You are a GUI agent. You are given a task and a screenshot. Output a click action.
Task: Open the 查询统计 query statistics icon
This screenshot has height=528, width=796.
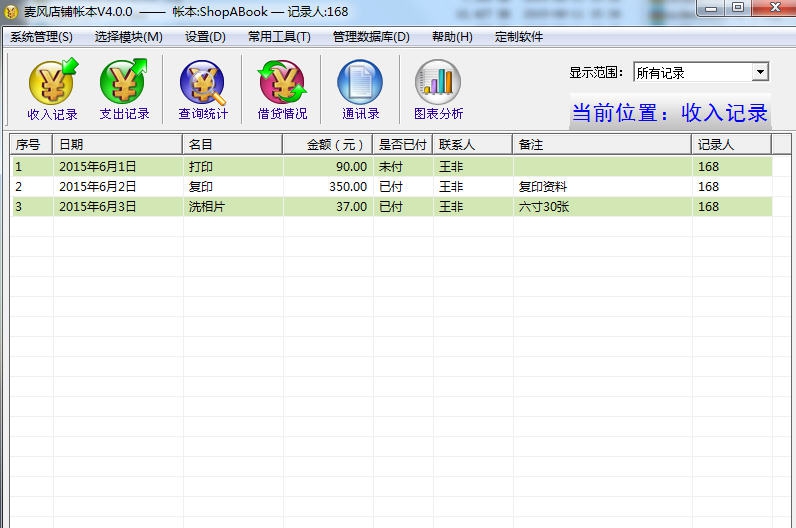(x=203, y=89)
